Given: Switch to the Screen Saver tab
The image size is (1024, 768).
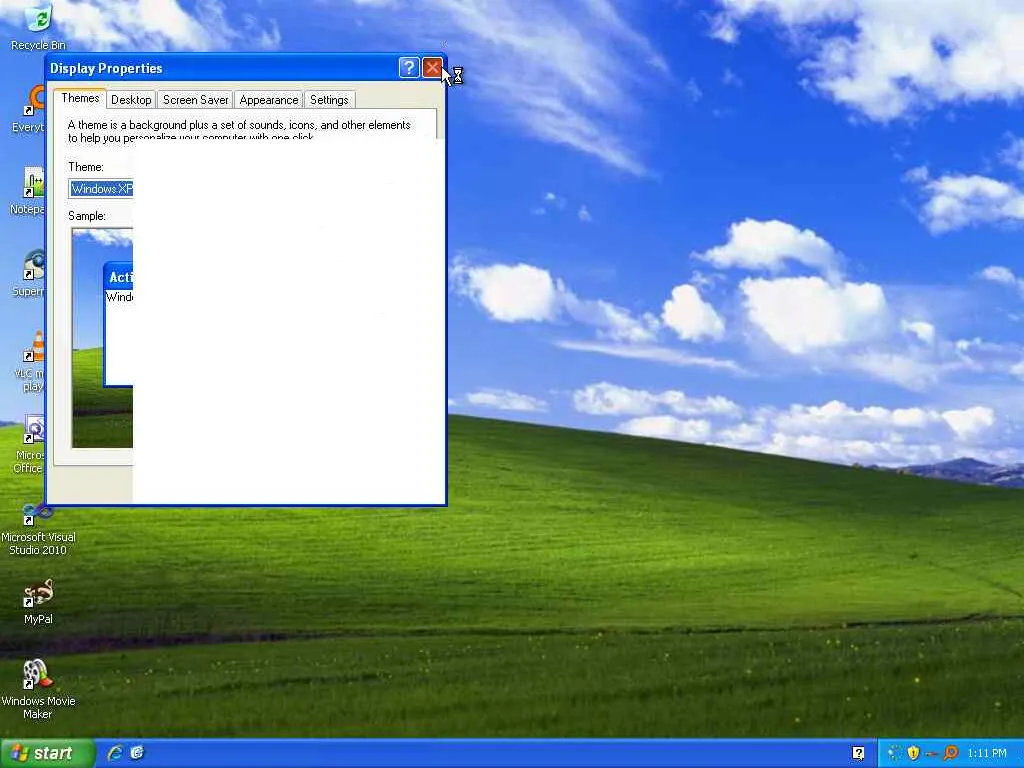Looking at the screenshot, I should [x=195, y=100].
